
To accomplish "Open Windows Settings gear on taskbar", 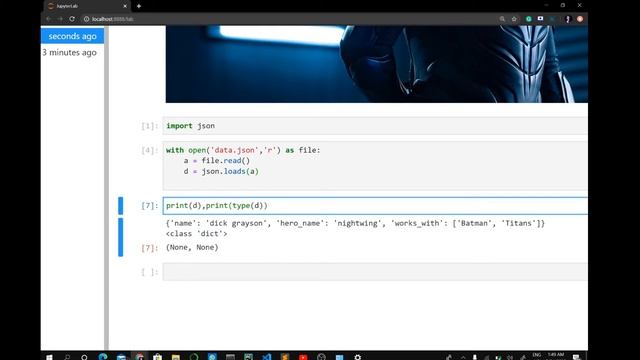I will coord(358,357).
